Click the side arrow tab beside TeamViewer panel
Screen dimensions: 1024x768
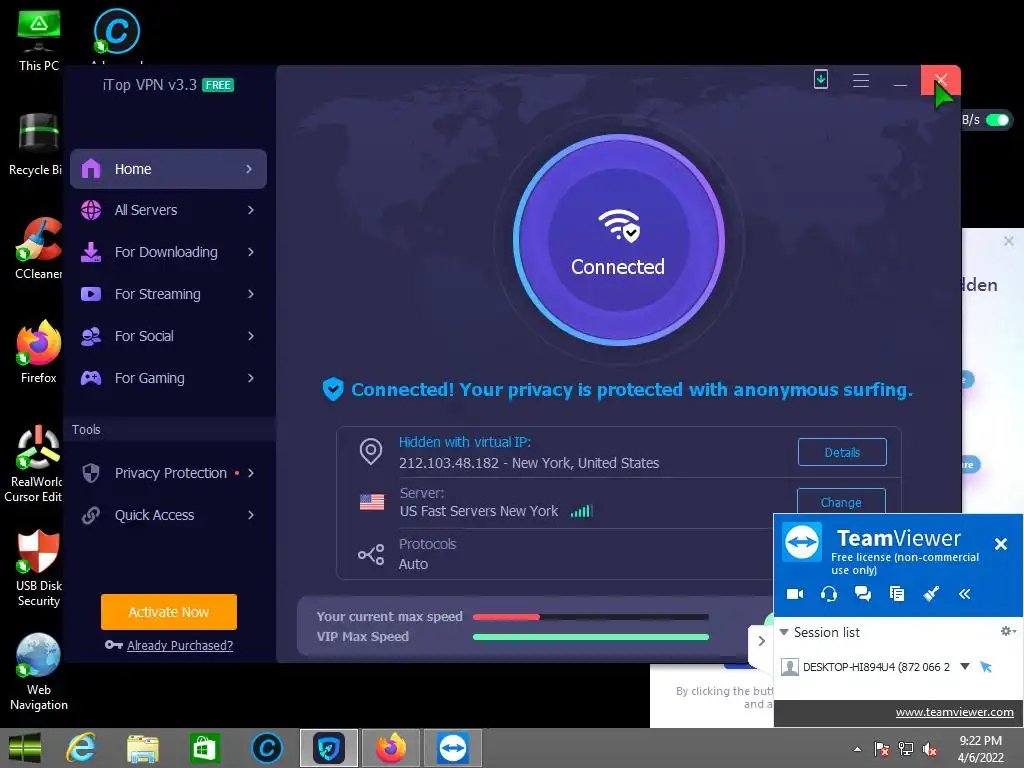coord(761,641)
